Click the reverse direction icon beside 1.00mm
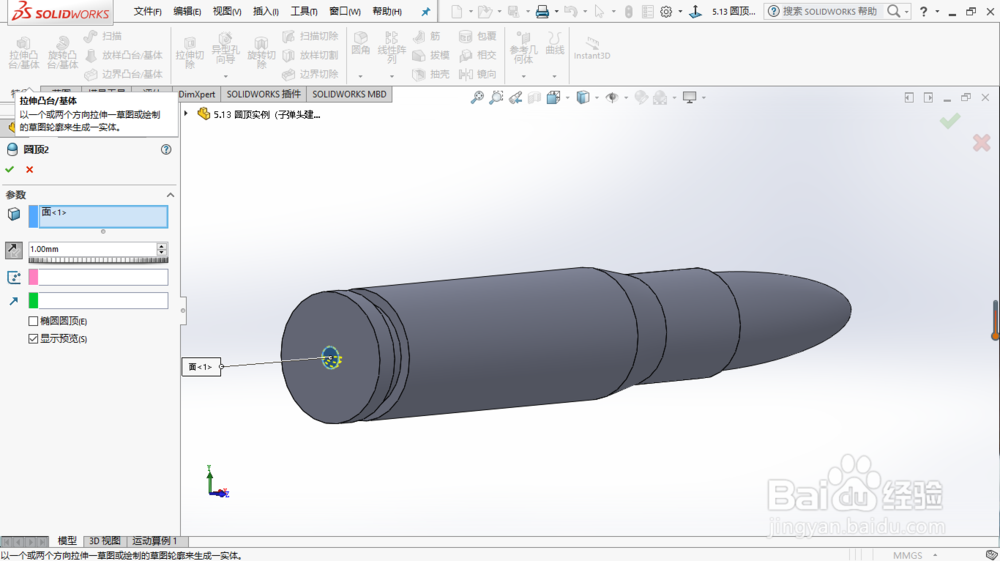Screen dimensions: 1000x561 coord(14,250)
